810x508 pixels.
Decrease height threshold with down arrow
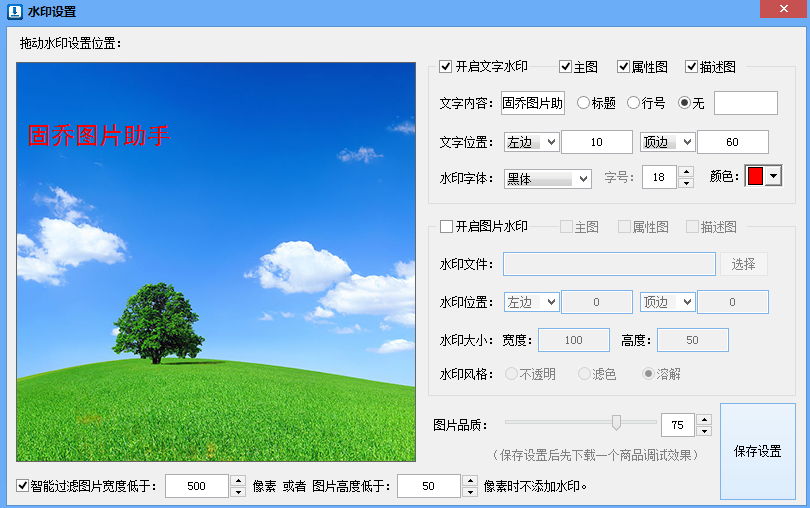click(470, 491)
